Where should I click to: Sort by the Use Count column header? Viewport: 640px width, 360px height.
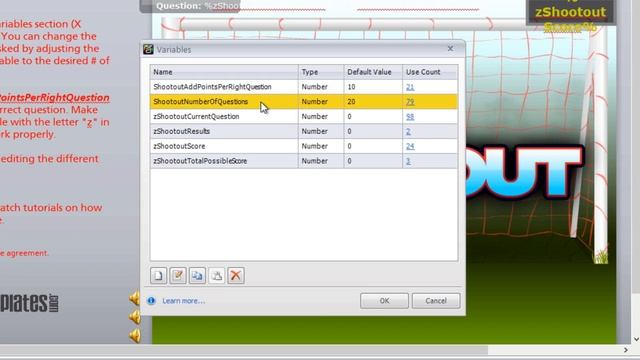[x=430, y=72]
